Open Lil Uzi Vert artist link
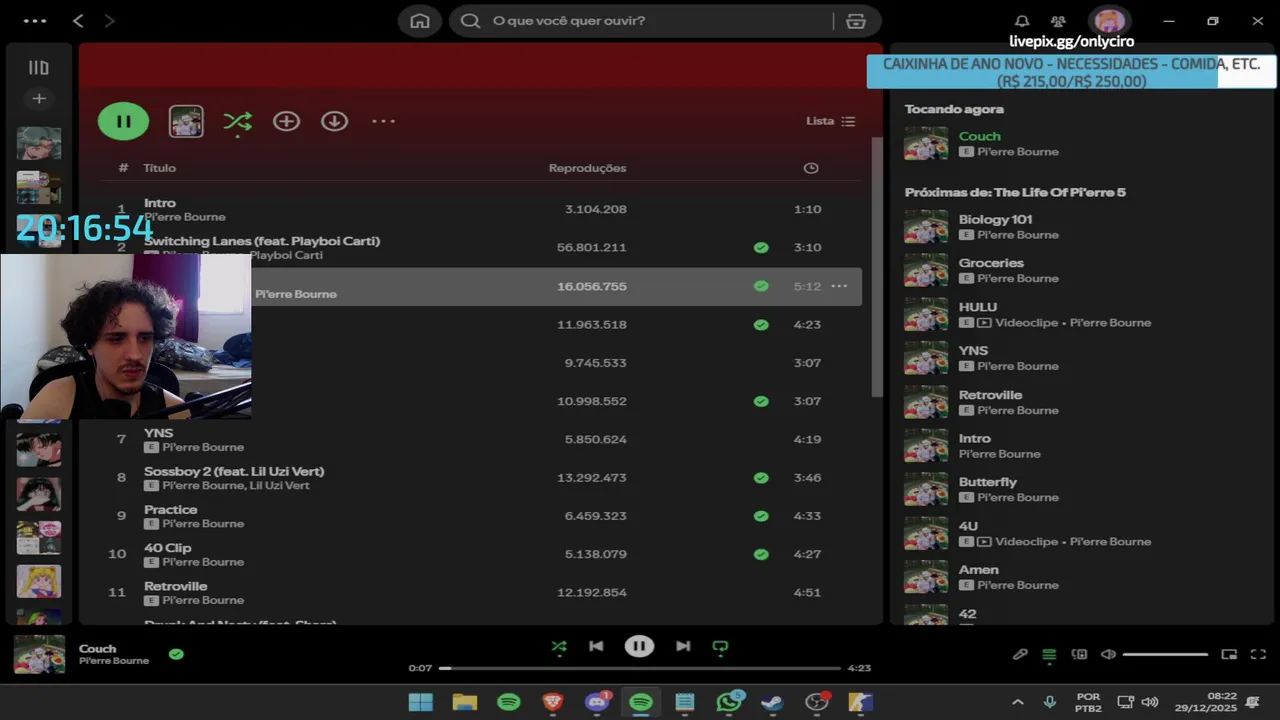 pyautogui.click(x=279, y=485)
